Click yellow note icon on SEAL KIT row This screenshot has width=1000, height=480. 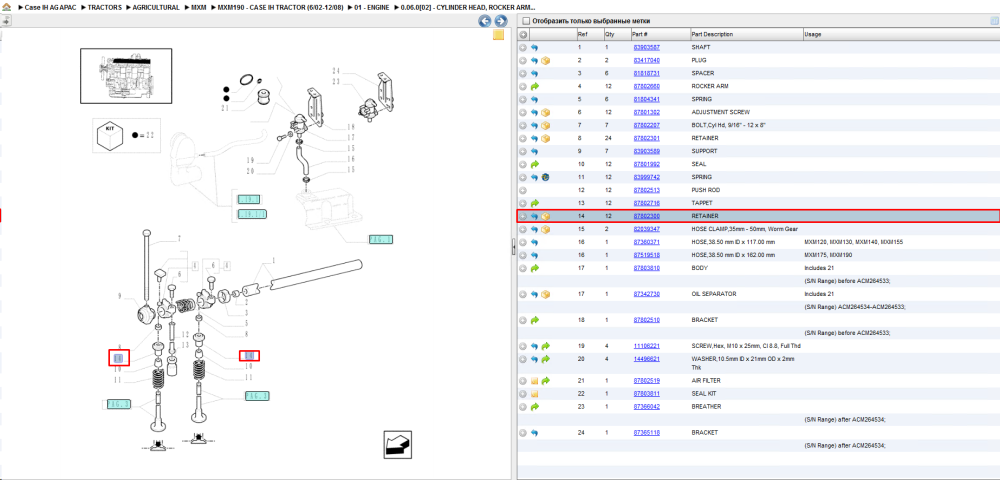534,394
